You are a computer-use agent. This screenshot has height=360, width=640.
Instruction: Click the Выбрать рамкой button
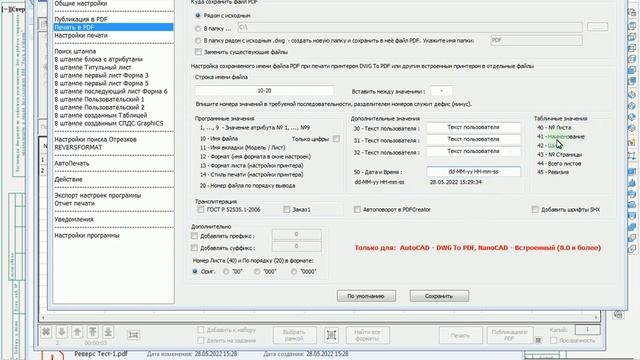(x=294, y=335)
